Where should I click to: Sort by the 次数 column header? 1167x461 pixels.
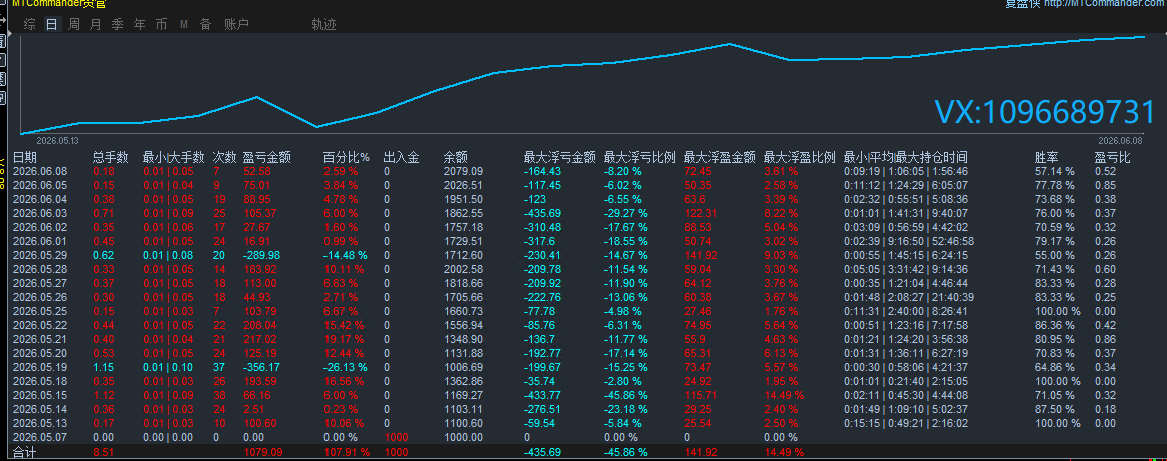coord(224,157)
